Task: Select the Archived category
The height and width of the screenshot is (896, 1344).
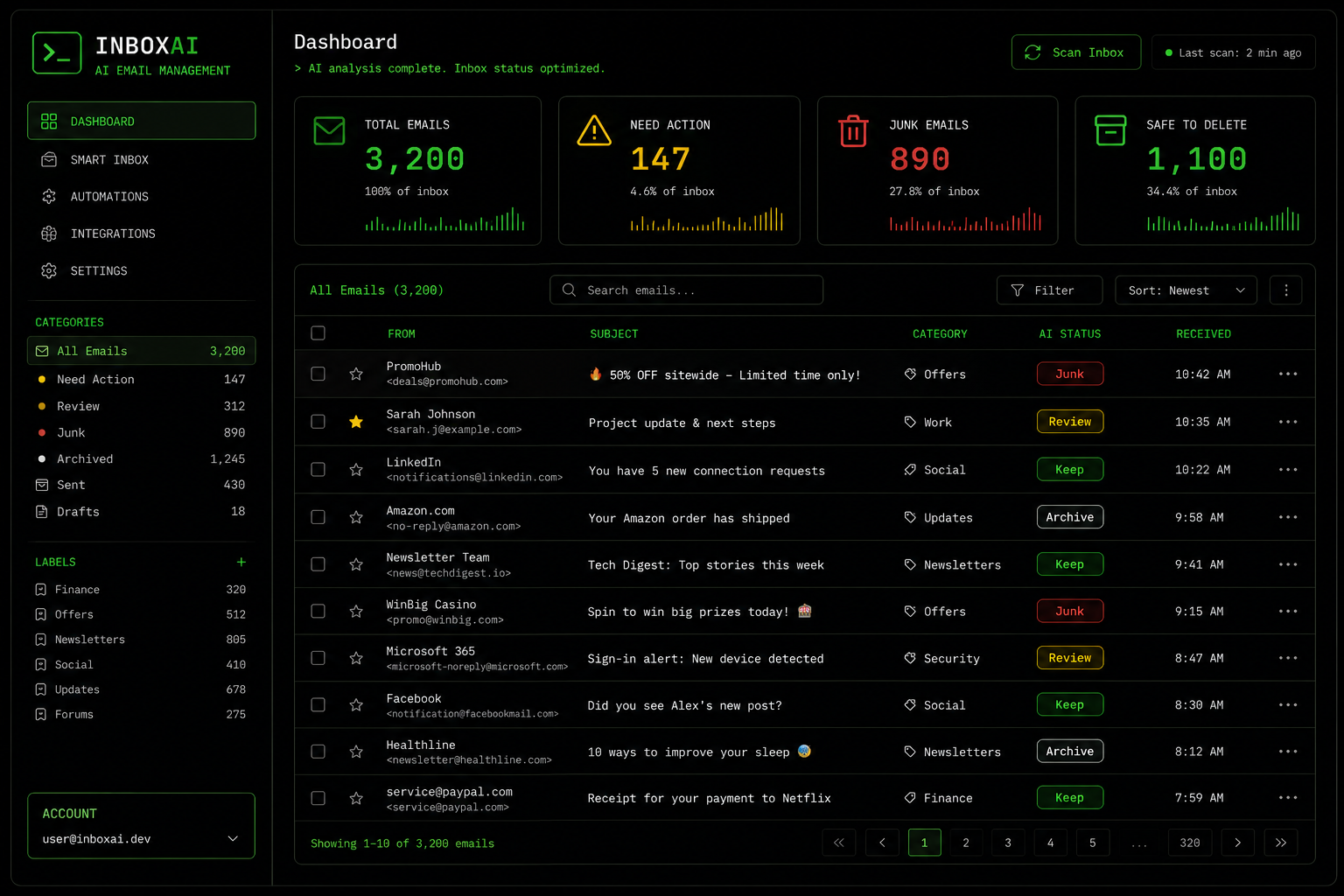Action: [141, 458]
